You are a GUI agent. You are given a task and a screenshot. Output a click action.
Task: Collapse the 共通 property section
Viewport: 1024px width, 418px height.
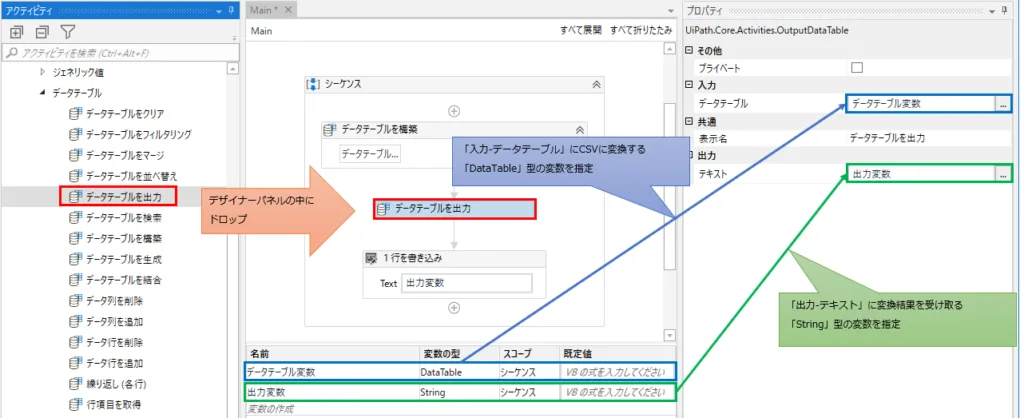point(688,121)
